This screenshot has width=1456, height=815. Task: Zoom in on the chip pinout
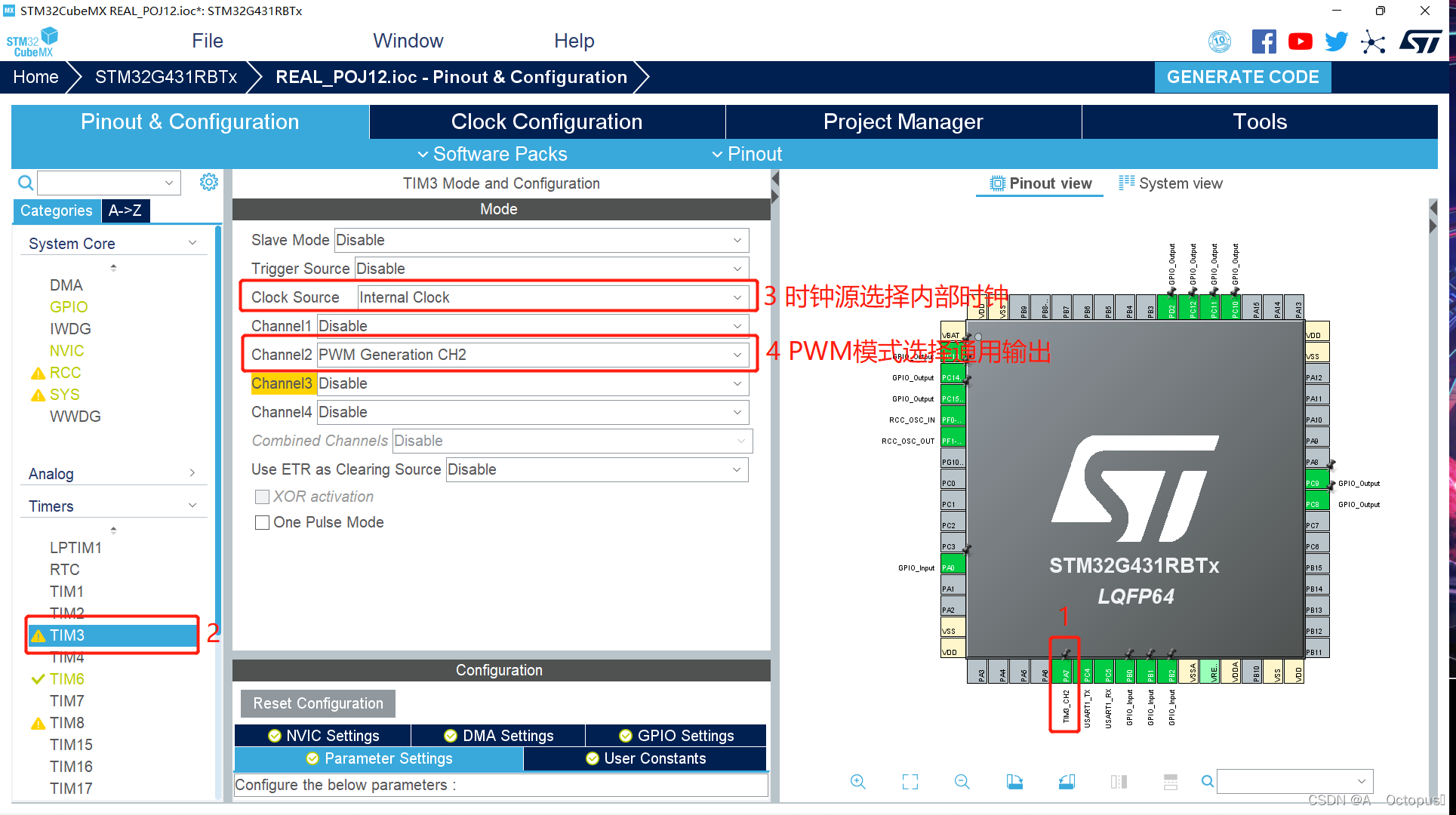pos(857,782)
